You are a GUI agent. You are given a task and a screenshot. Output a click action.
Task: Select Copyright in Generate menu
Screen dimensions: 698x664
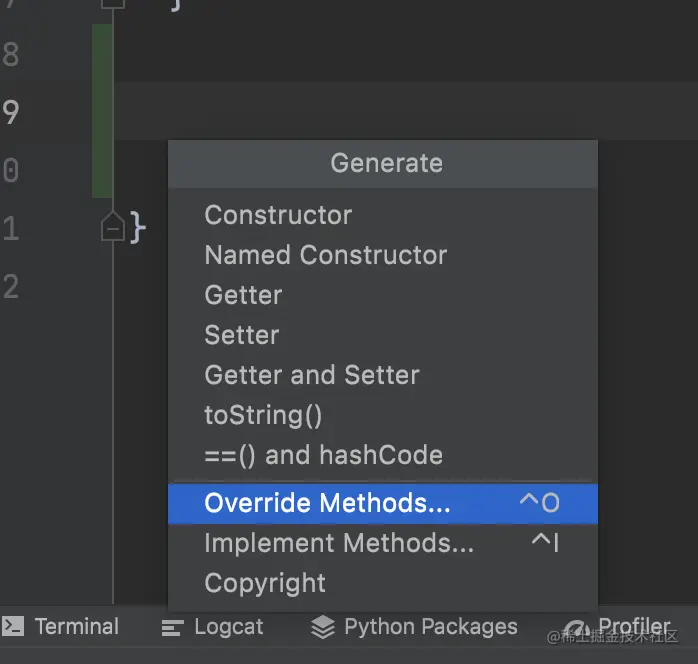click(x=383, y=583)
